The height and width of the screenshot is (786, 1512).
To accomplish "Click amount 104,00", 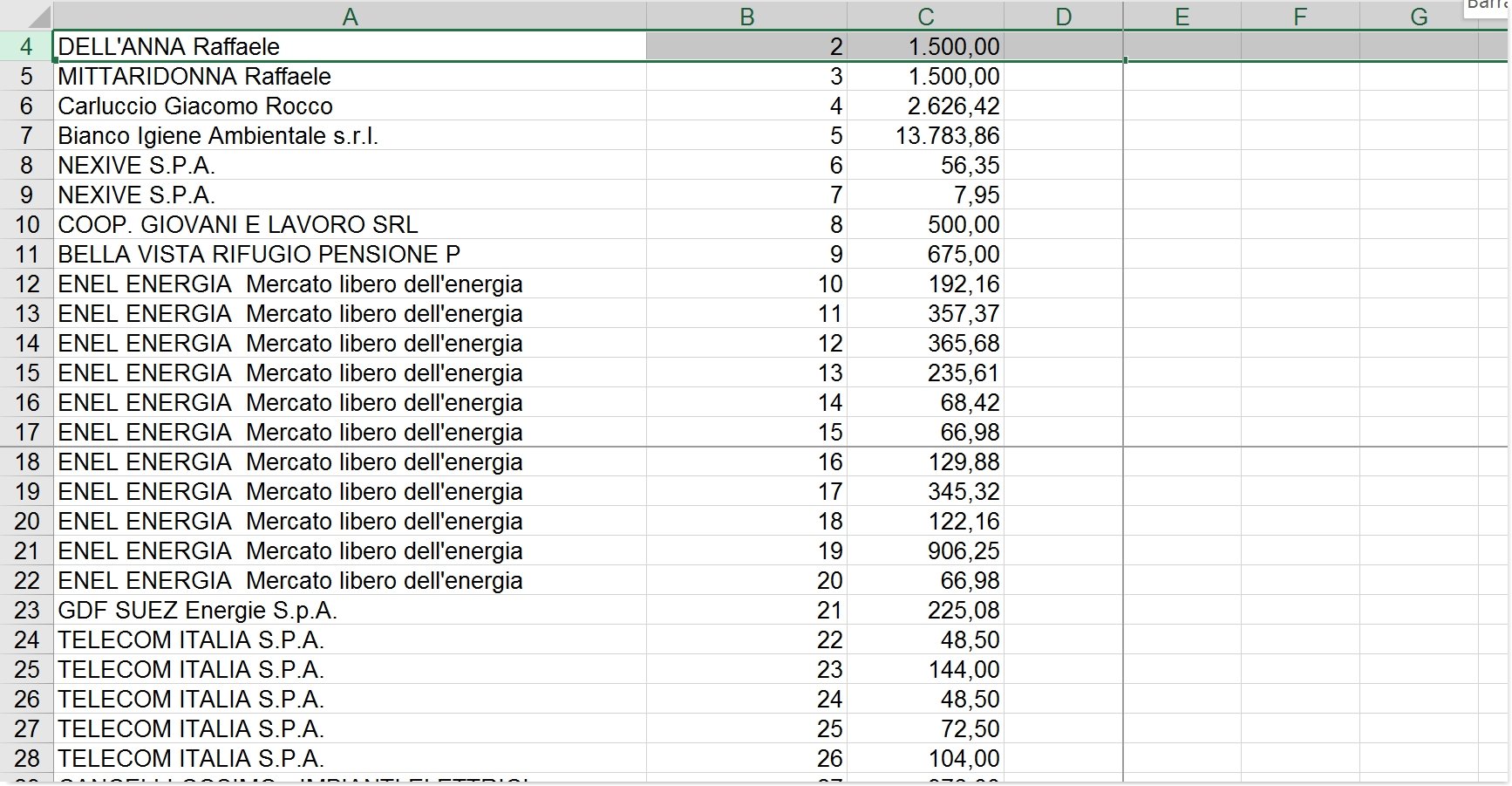I will (x=925, y=758).
